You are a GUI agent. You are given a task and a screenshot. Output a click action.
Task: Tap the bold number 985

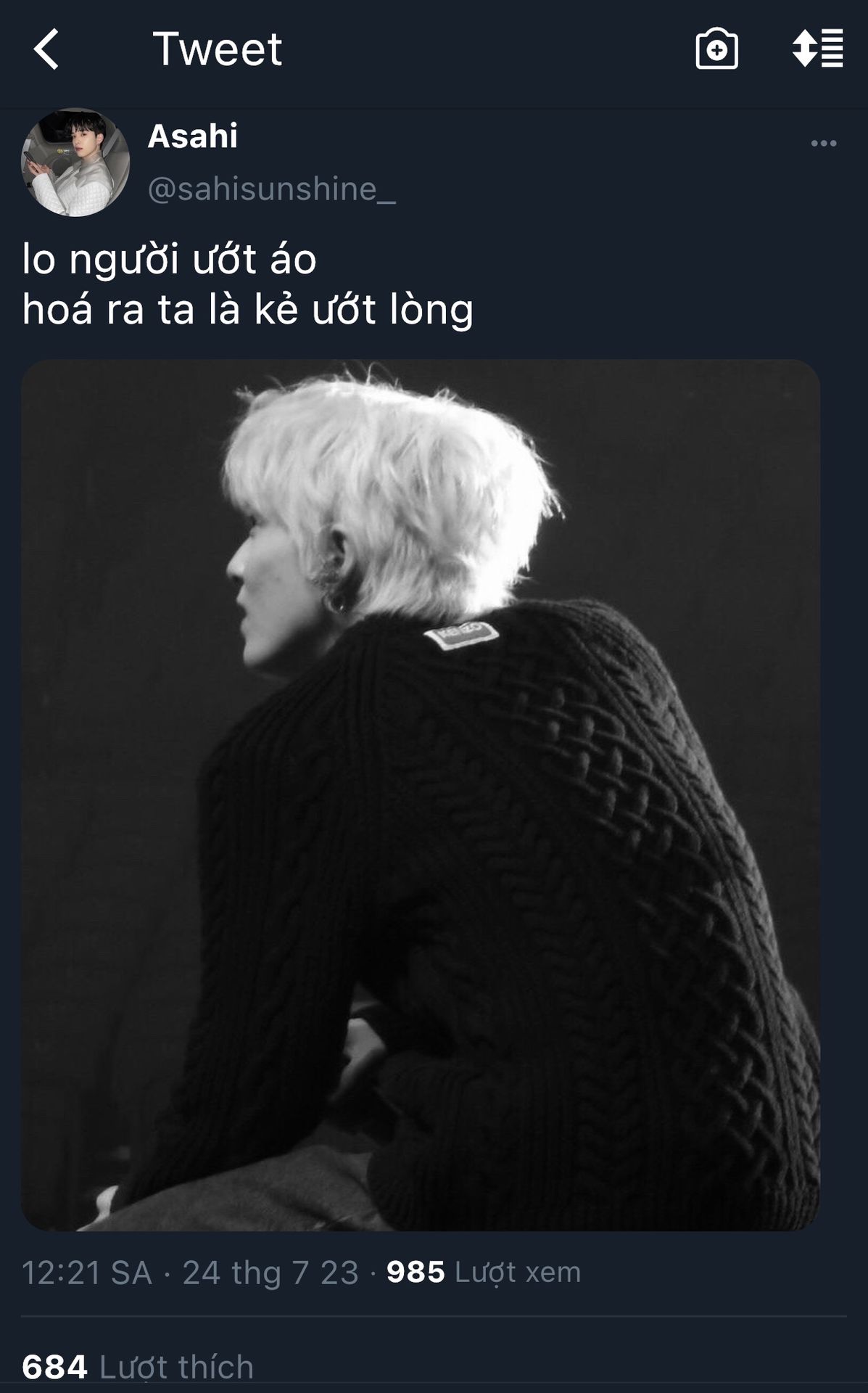pos(416,1272)
